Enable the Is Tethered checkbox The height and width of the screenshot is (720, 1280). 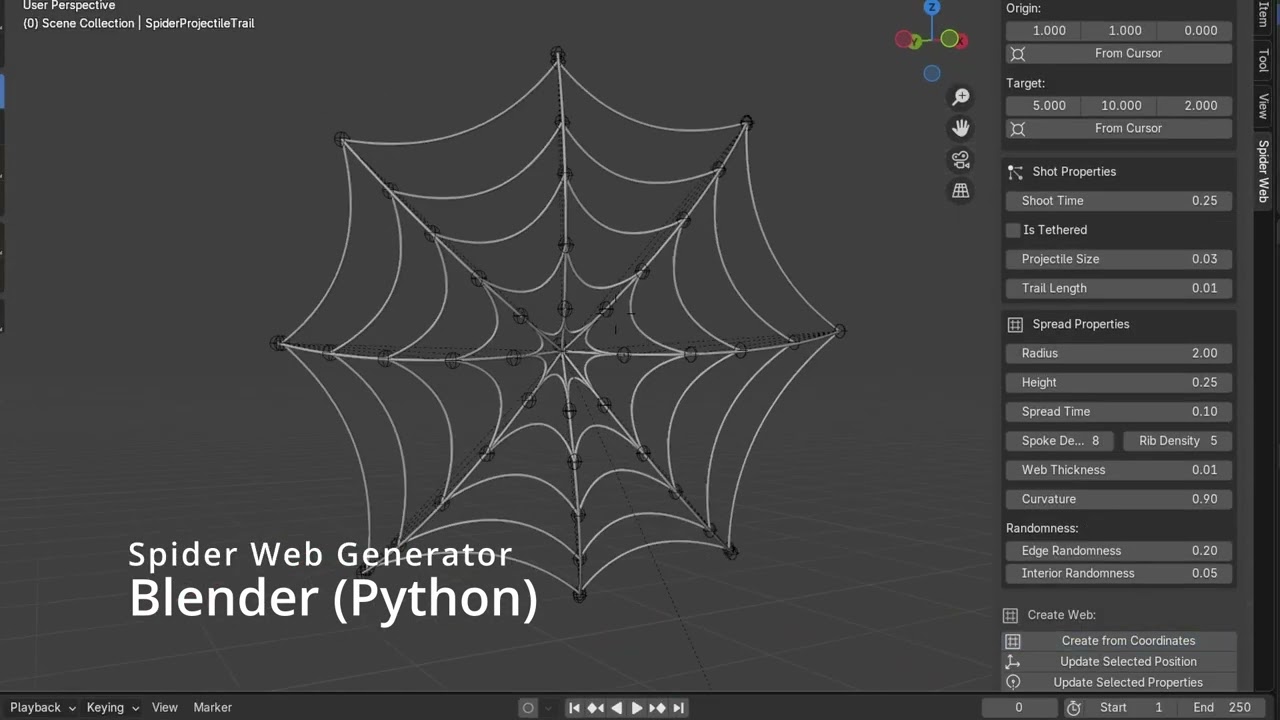pyautogui.click(x=1013, y=230)
